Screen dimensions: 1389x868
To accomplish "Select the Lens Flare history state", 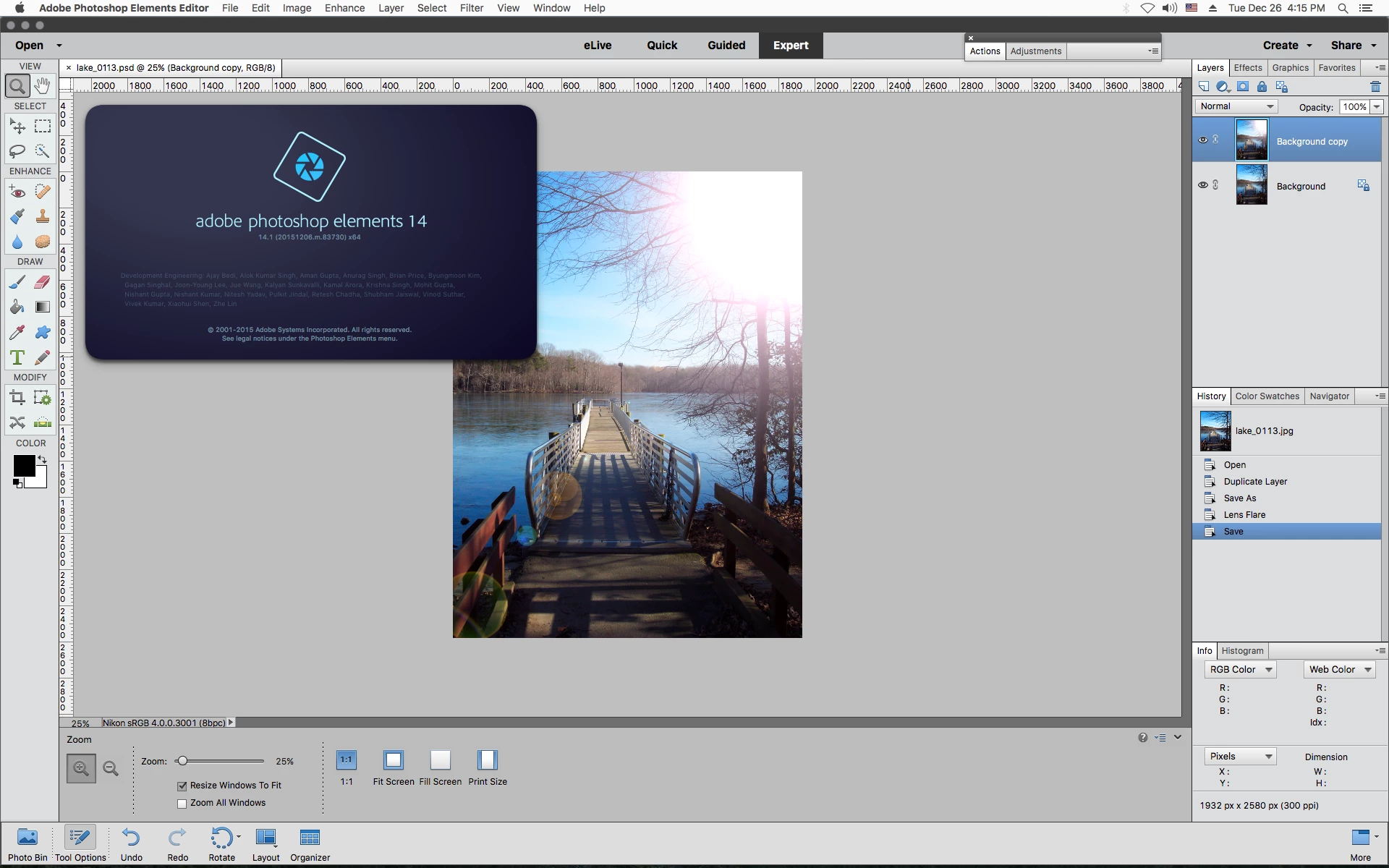I will coord(1244,515).
